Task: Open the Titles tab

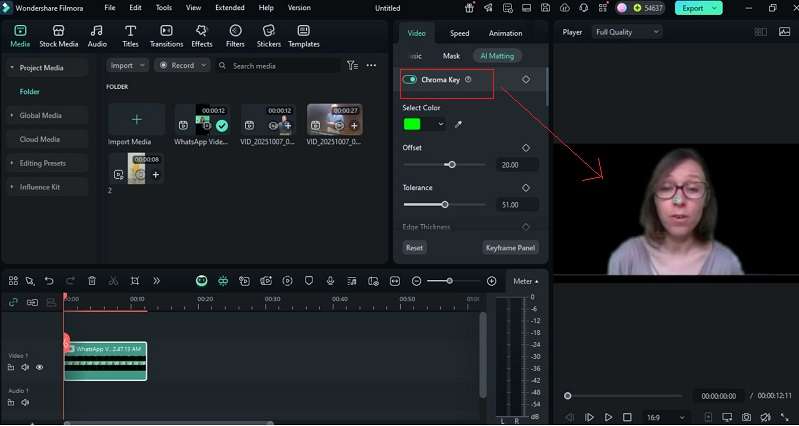Action: [130, 36]
